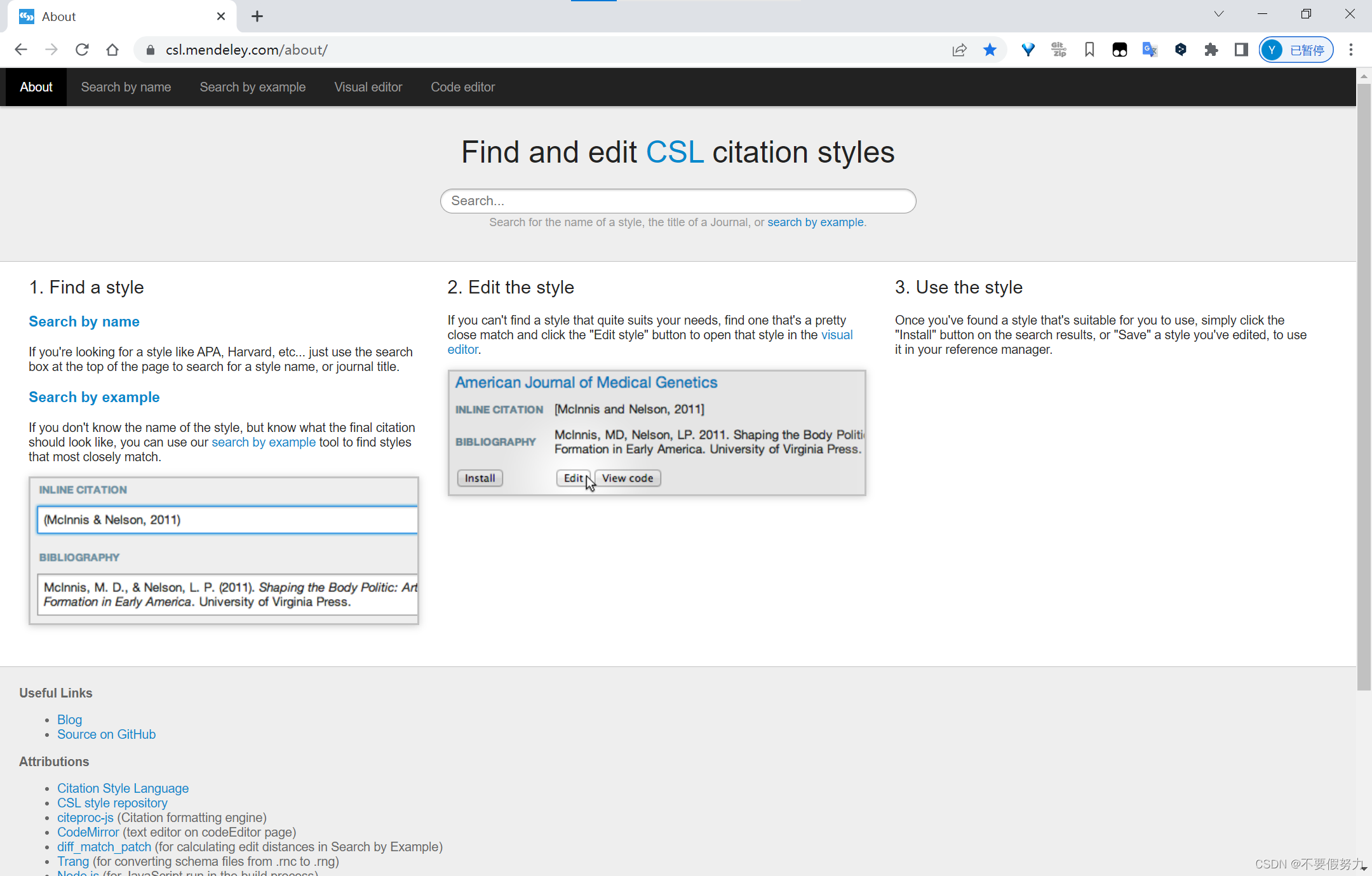Click the translation/language icon in toolbar
1372x876 pixels.
(x=1150, y=50)
